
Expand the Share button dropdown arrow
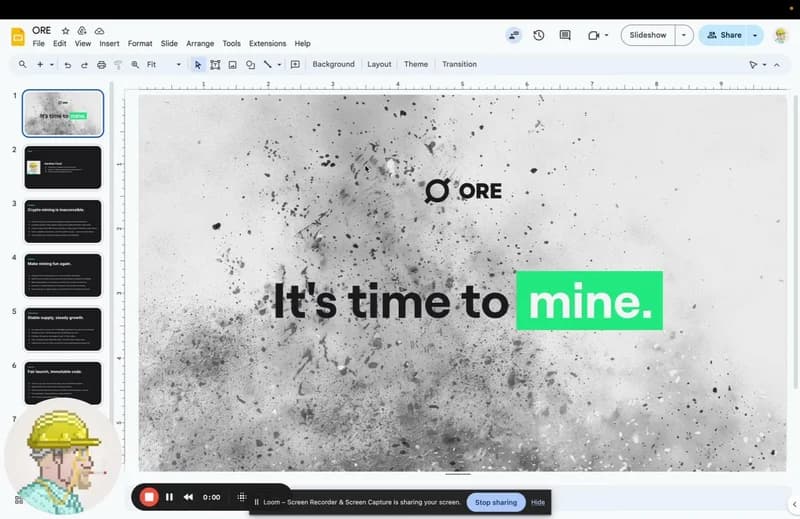coord(756,35)
